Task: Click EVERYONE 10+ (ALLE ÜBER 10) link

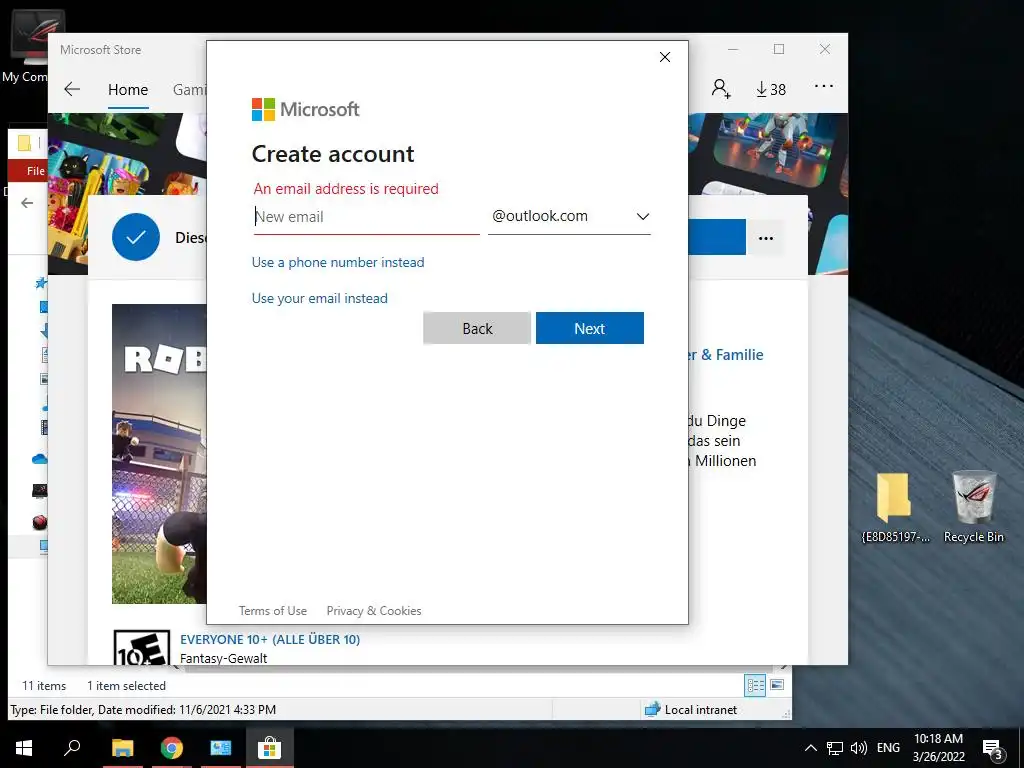Action: point(270,639)
